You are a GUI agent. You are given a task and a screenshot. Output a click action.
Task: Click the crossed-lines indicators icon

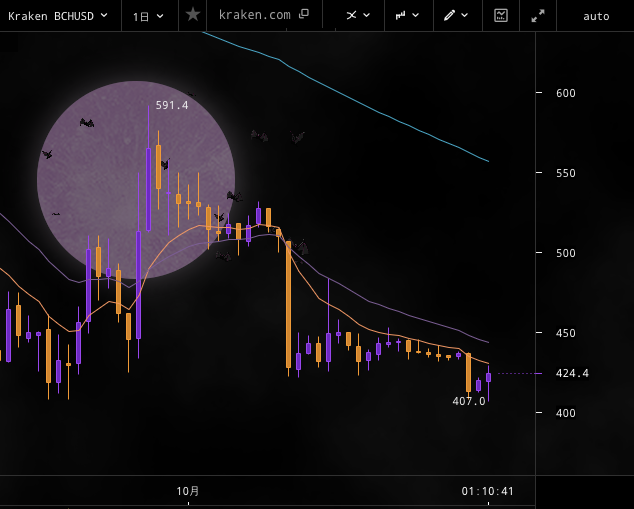coord(351,15)
